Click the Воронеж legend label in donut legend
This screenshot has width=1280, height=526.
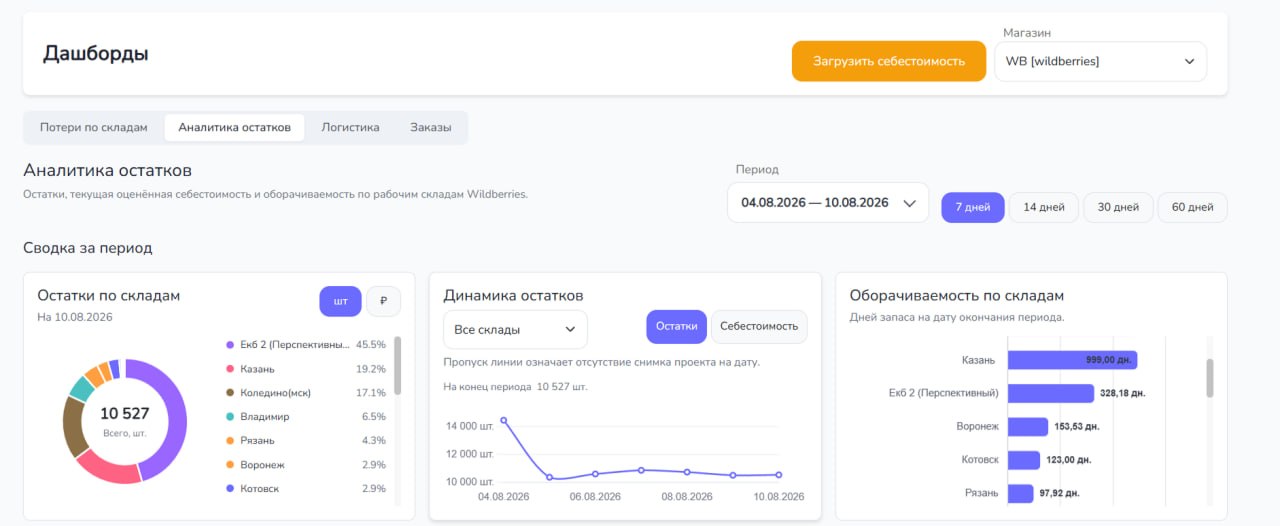coord(262,464)
